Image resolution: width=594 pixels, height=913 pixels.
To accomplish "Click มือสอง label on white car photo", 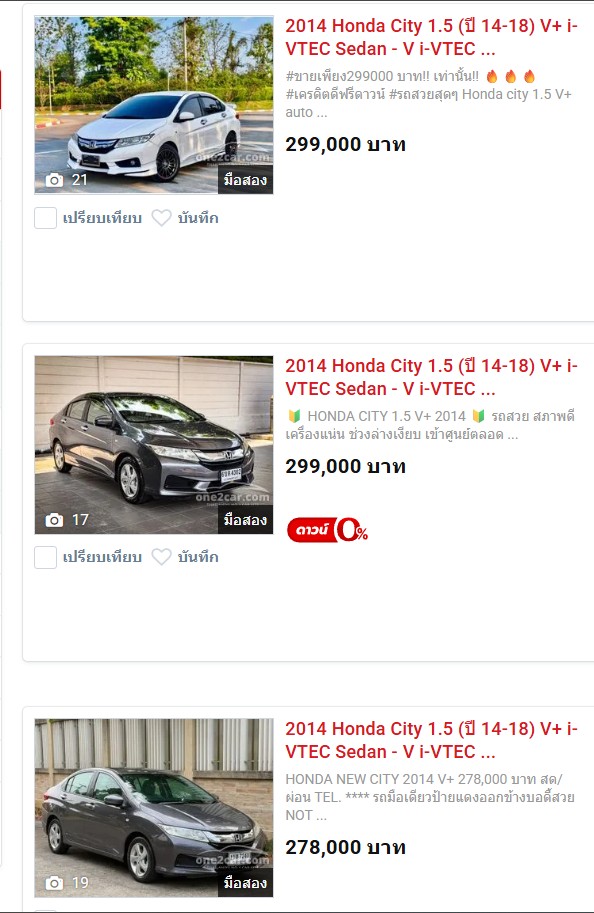I will coord(245,180).
